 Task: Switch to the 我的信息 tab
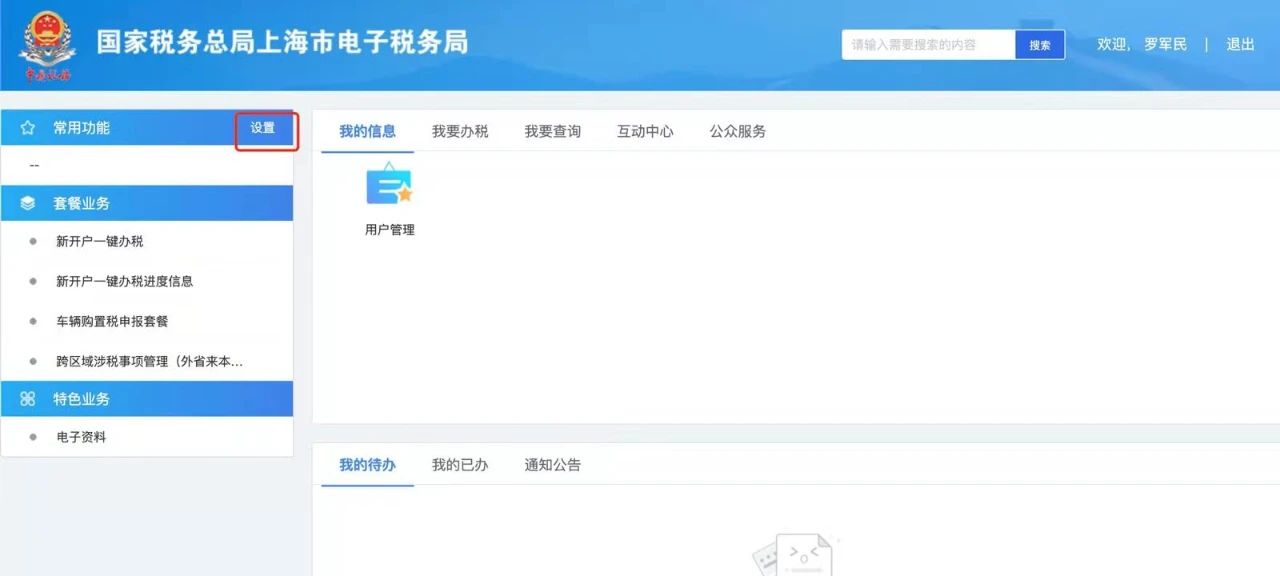pyautogui.click(x=367, y=131)
